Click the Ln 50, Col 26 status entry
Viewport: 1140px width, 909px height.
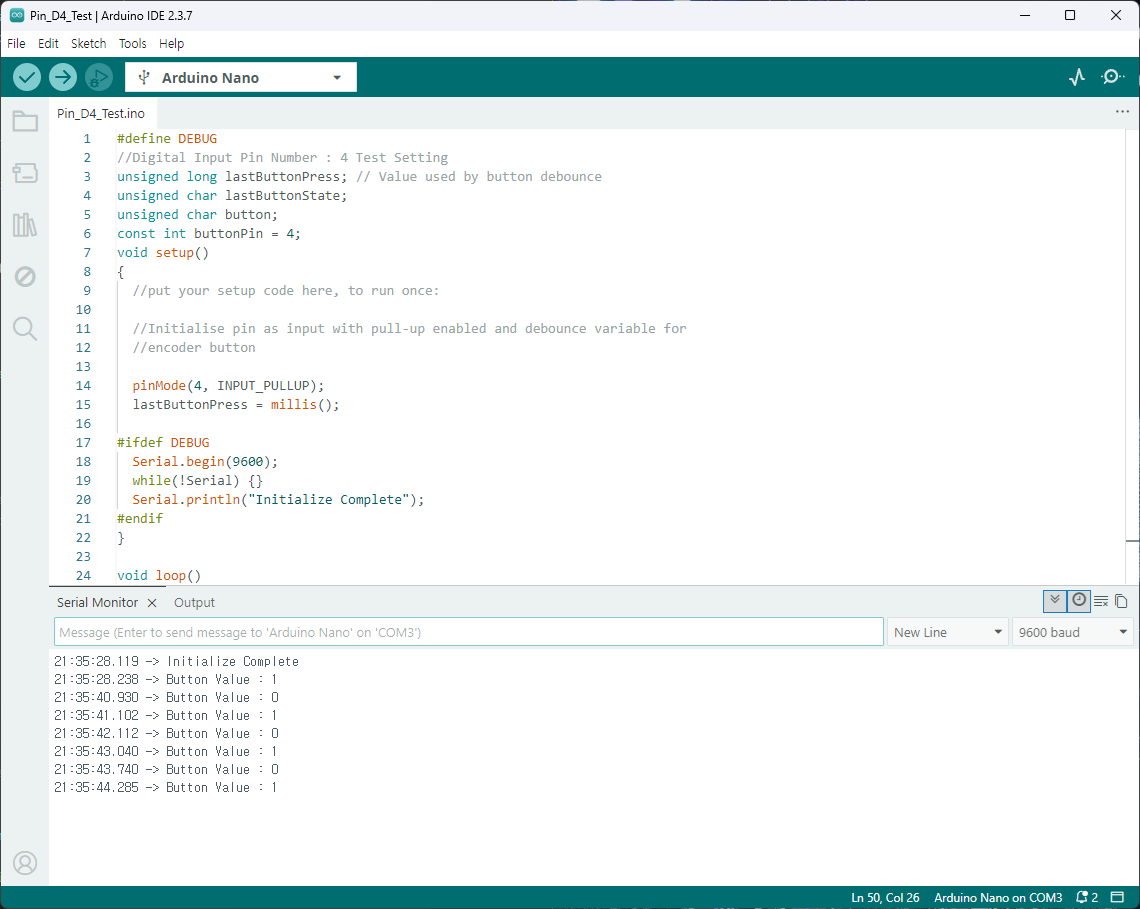pyautogui.click(x=885, y=898)
